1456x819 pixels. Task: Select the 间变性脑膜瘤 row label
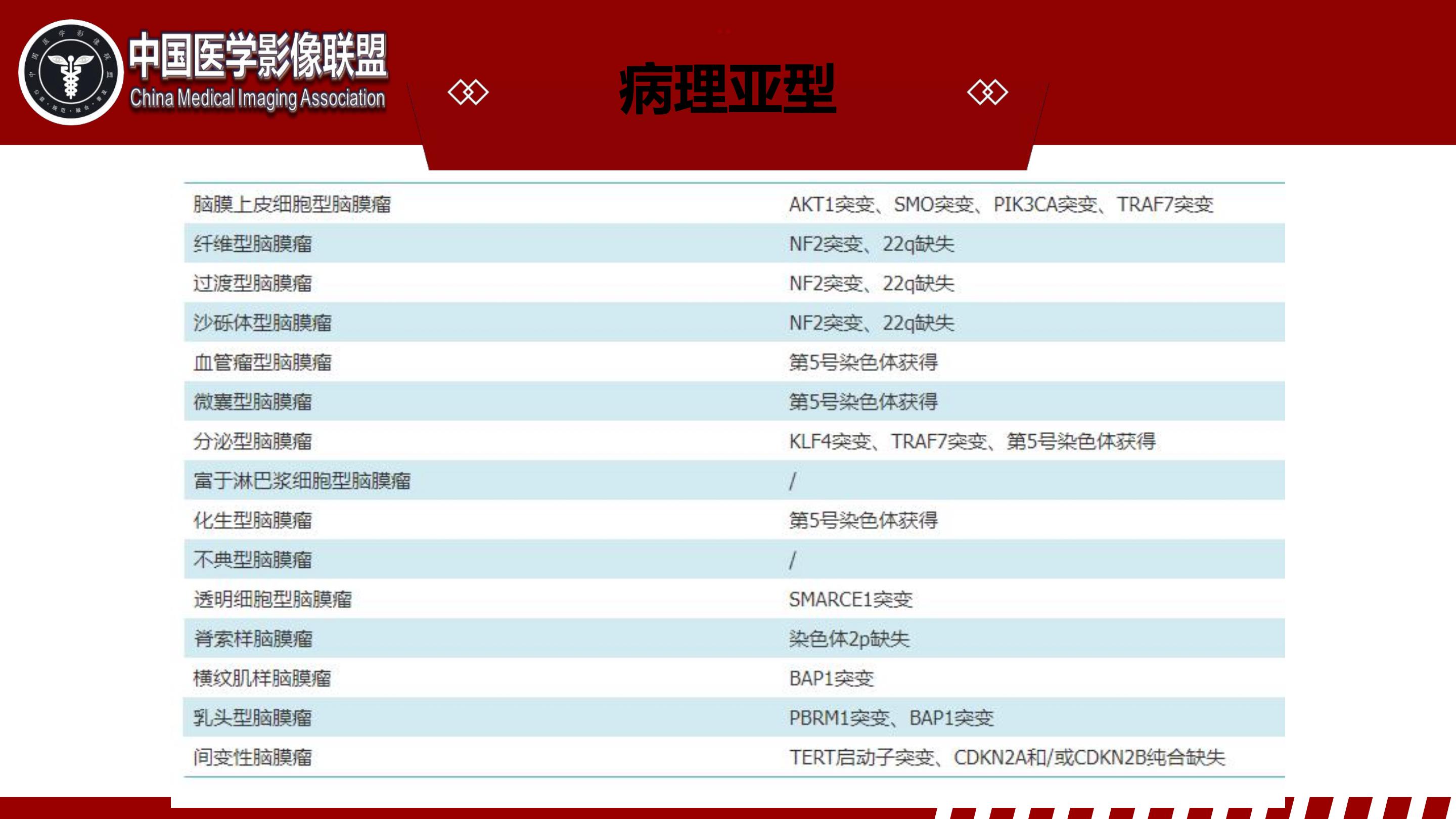pyautogui.click(x=253, y=757)
